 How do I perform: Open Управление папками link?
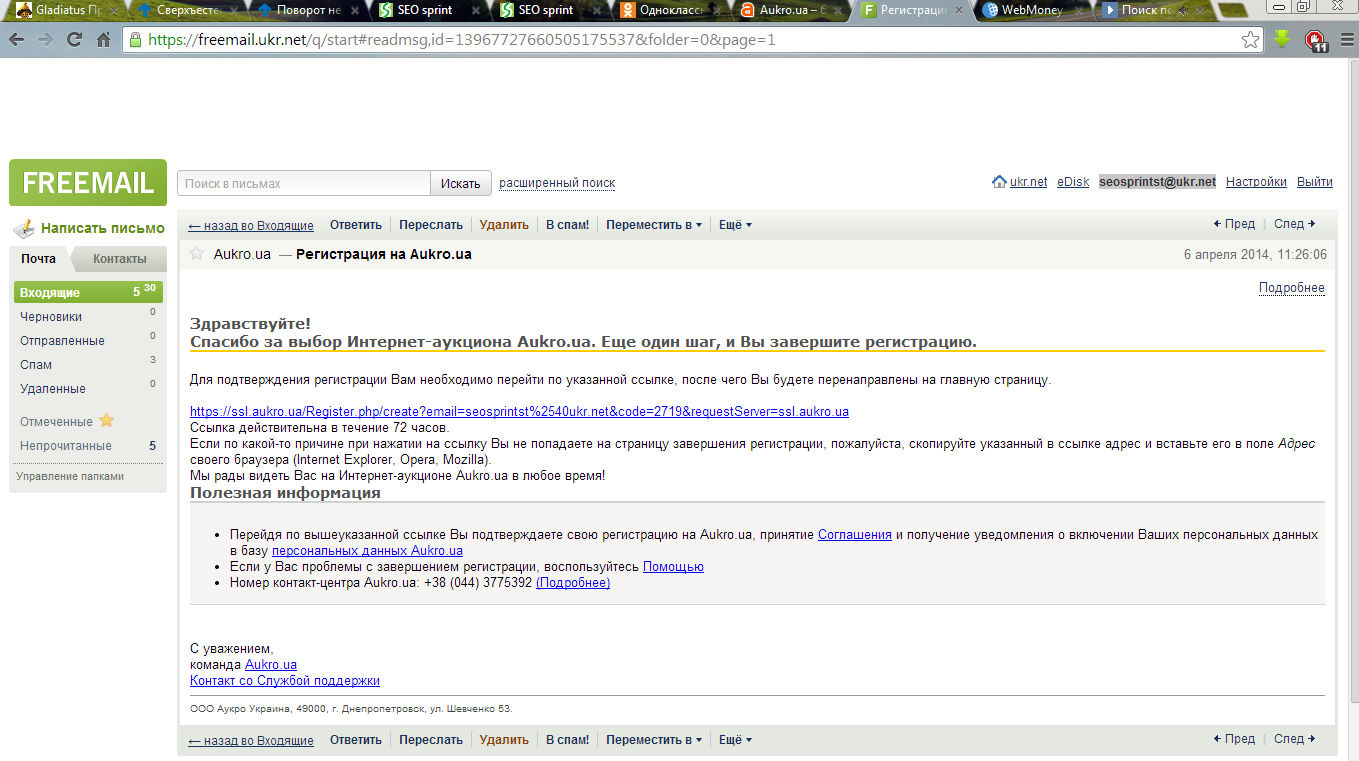pyautogui.click(x=70, y=476)
